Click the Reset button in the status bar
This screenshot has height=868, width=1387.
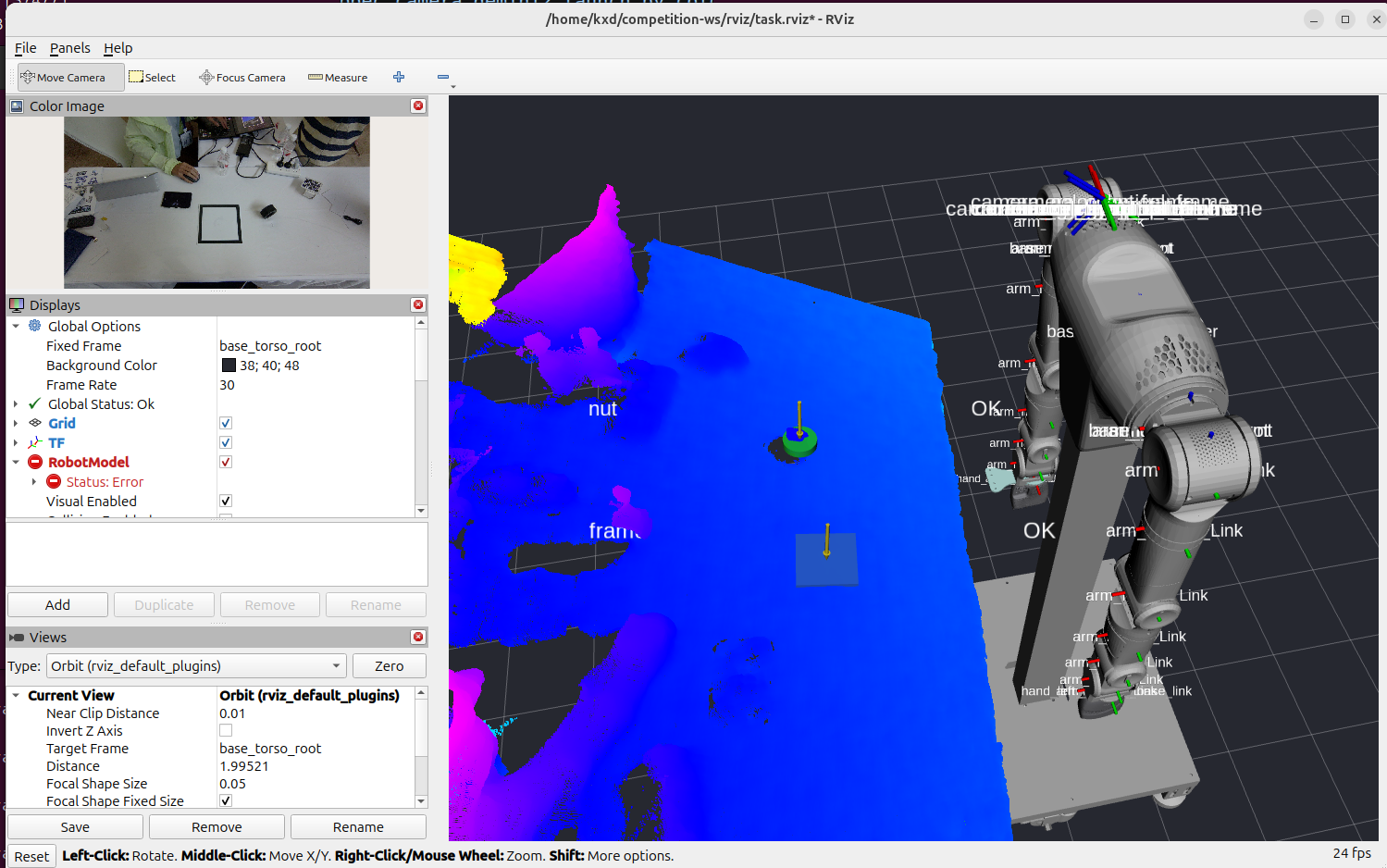[x=31, y=856]
